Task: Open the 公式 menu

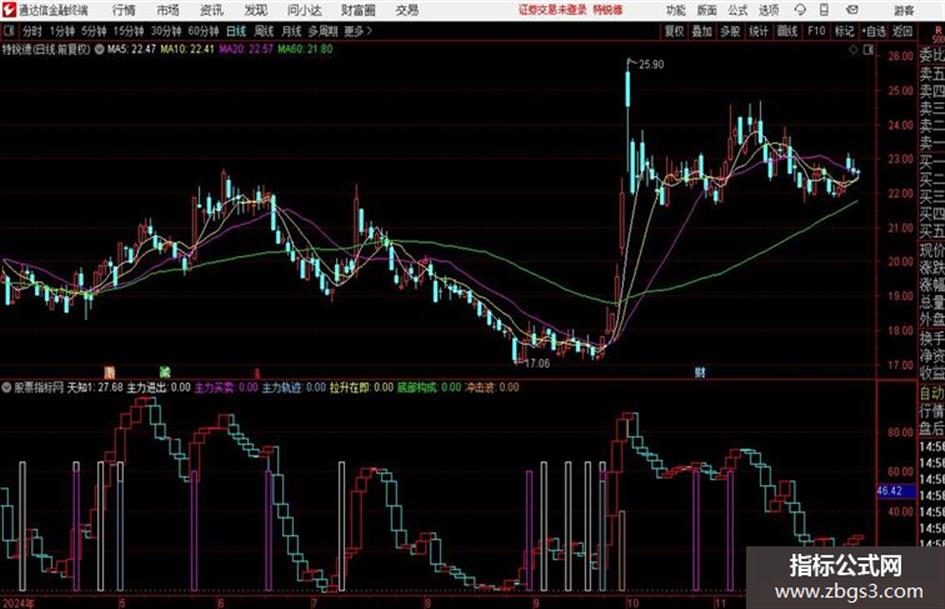Action: click(x=738, y=10)
